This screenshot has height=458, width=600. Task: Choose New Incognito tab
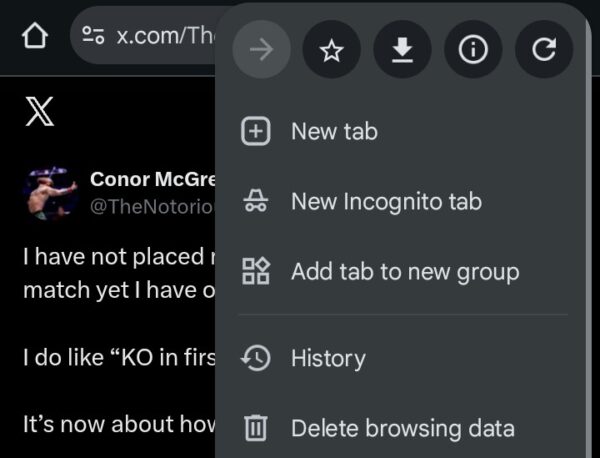pos(386,201)
